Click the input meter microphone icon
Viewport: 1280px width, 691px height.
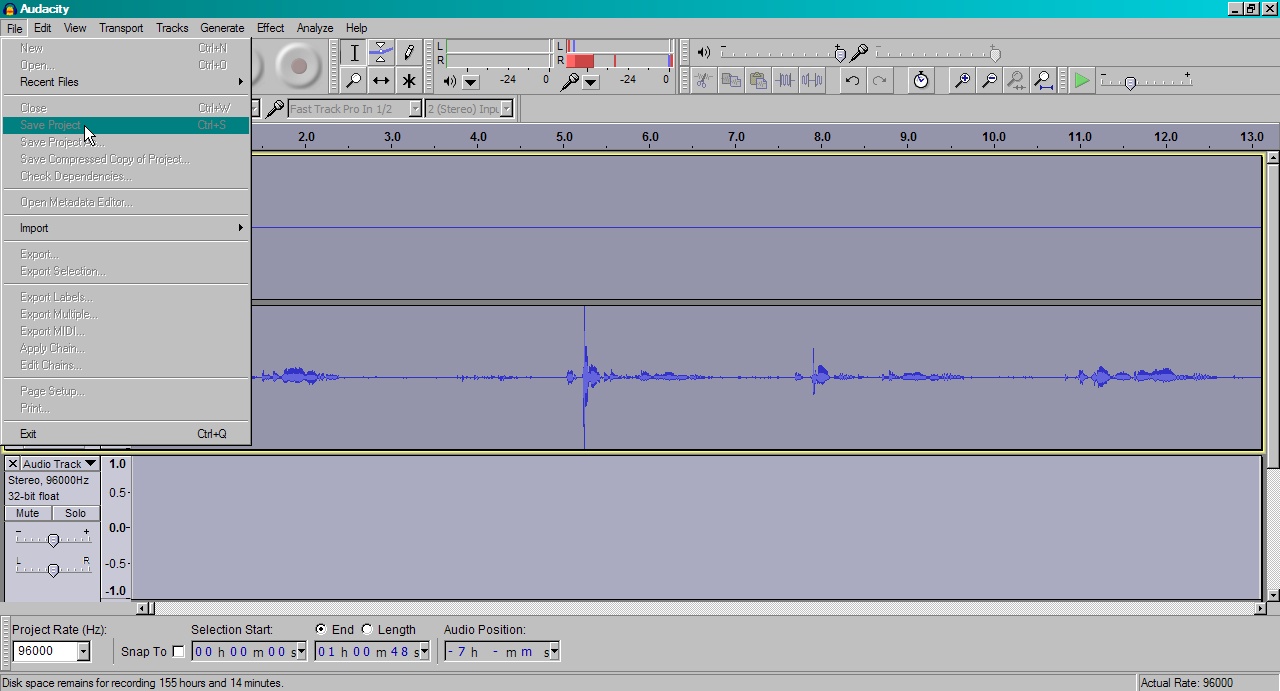(x=570, y=81)
